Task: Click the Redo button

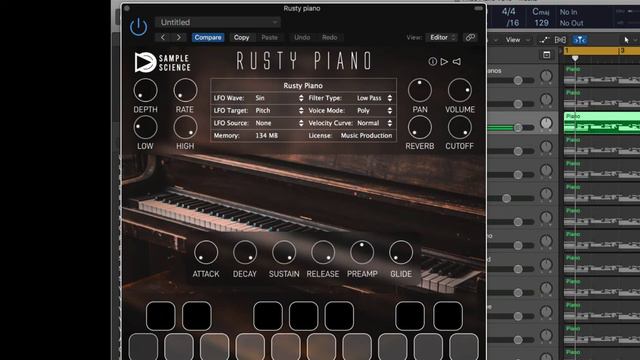Action: click(x=329, y=37)
